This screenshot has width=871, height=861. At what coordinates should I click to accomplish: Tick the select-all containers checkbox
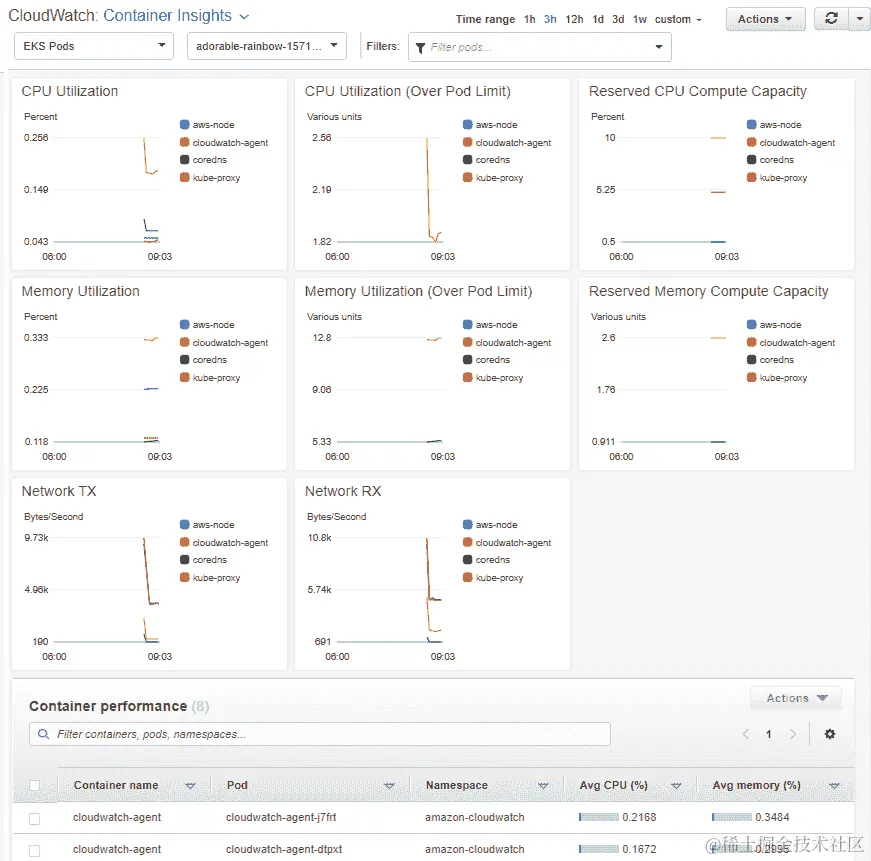[34, 785]
